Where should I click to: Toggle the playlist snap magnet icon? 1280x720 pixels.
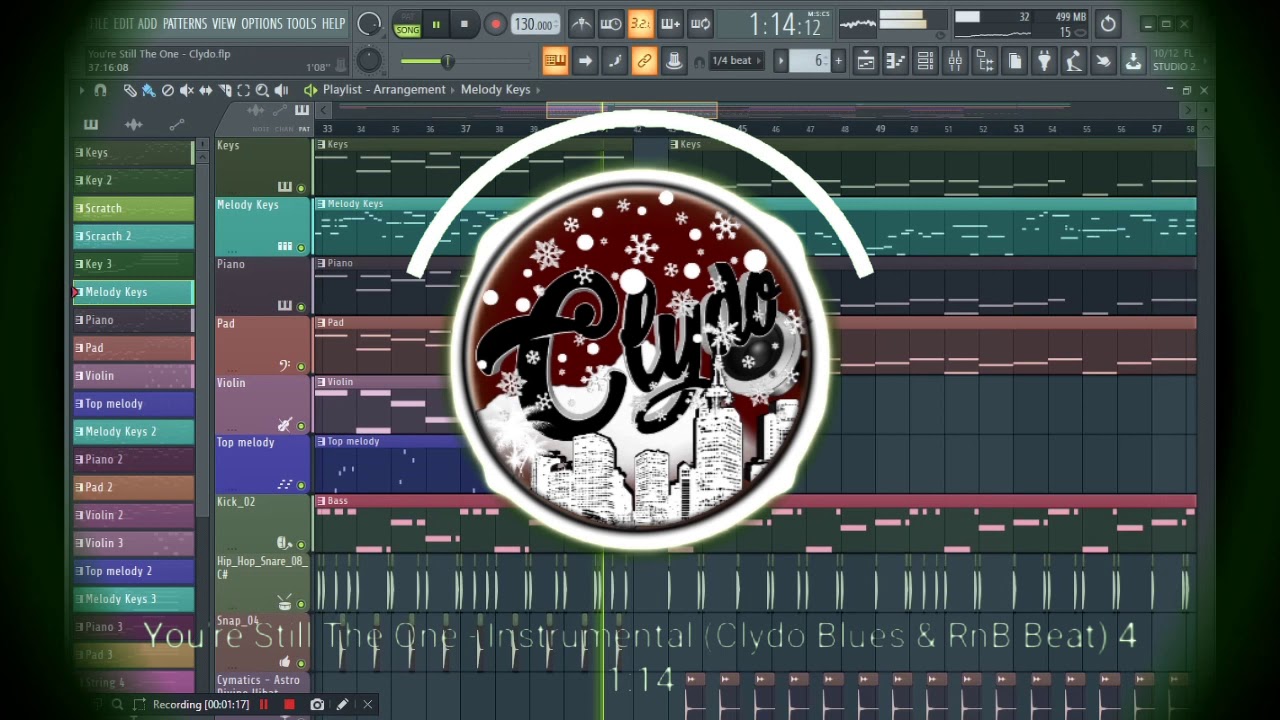pyautogui.click(x=100, y=90)
